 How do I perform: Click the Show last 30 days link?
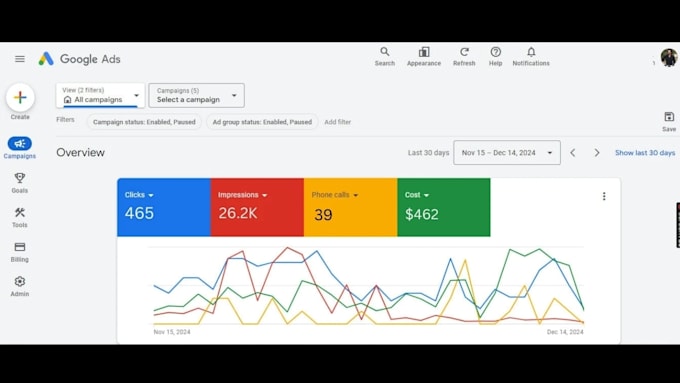click(645, 153)
